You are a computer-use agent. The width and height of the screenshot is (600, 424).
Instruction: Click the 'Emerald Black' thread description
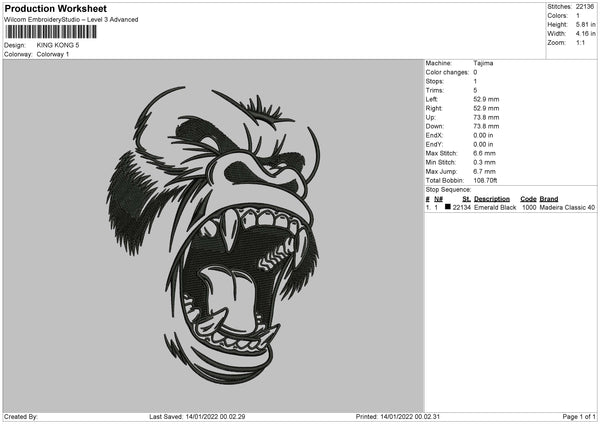[x=495, y=207]
